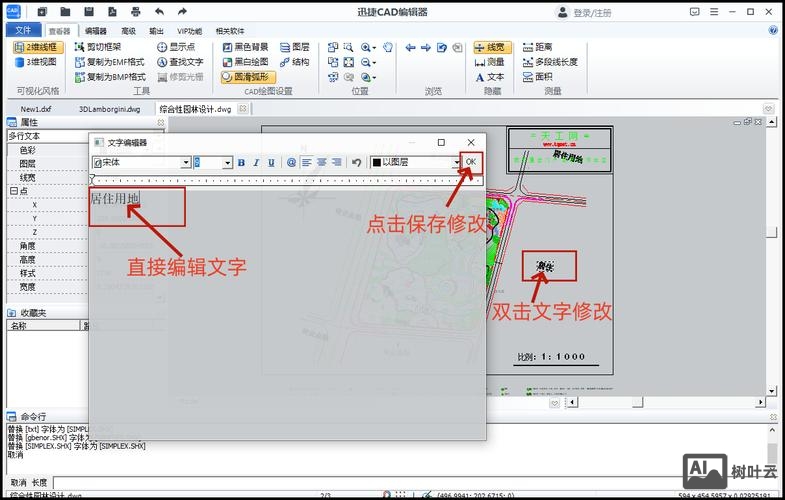Image resolution: width=785 pixels, height=500 pixels.
Task: Toggle 测量 display in 隐藏 group
Action: (490, 62)
